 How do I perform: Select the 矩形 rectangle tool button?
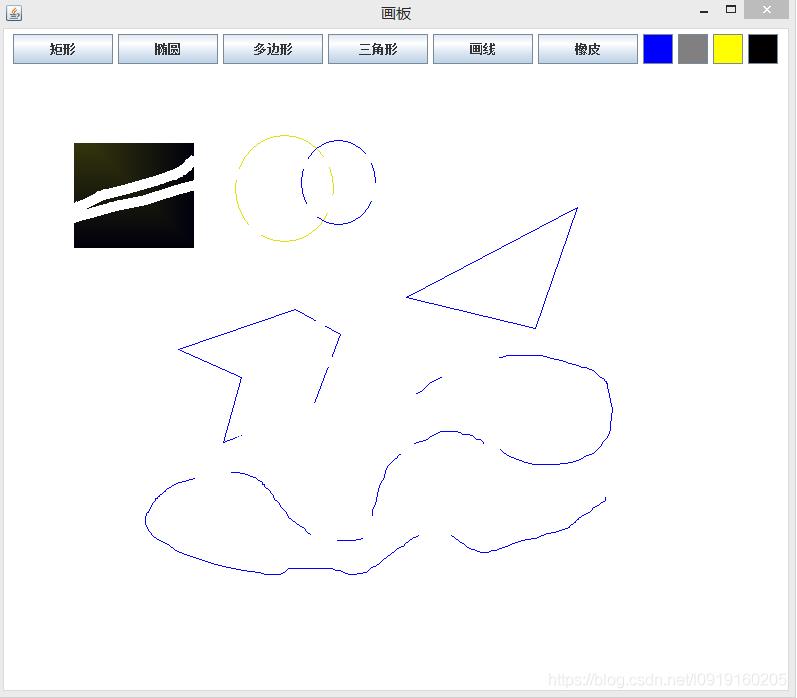pyautogui.click(x=63, y=49)
